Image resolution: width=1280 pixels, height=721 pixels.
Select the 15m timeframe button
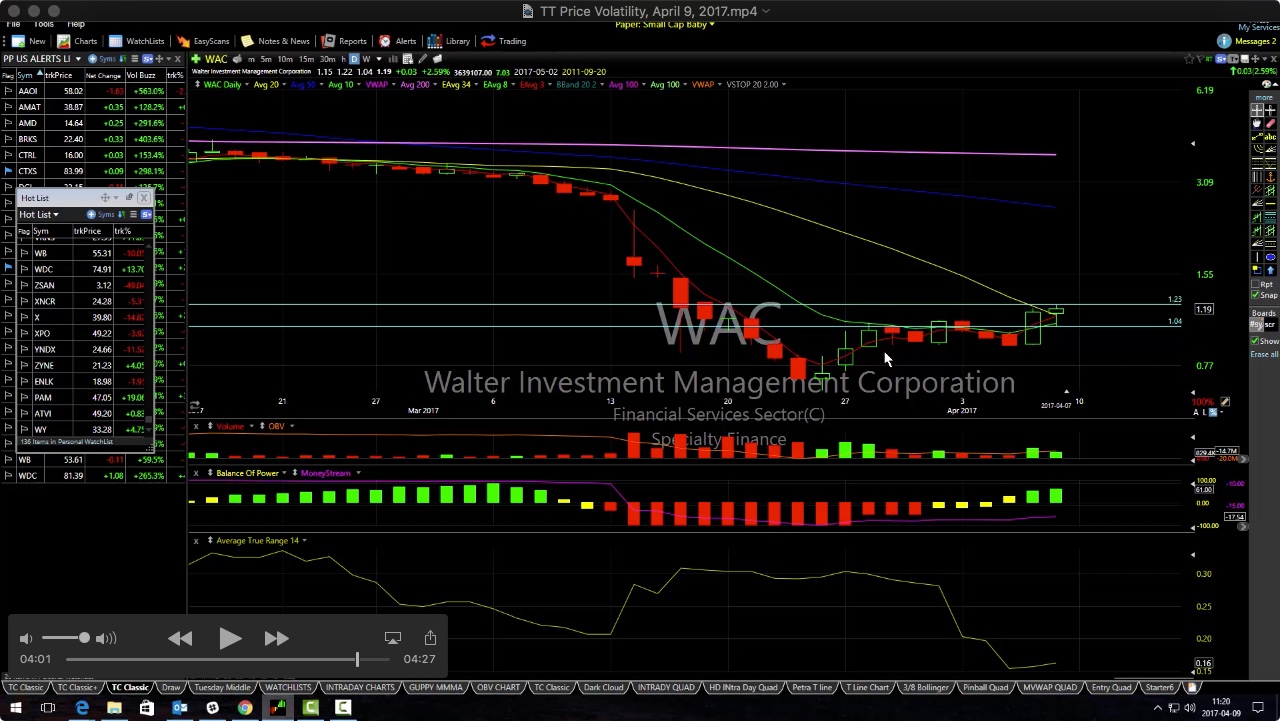(x=306, y=59)
